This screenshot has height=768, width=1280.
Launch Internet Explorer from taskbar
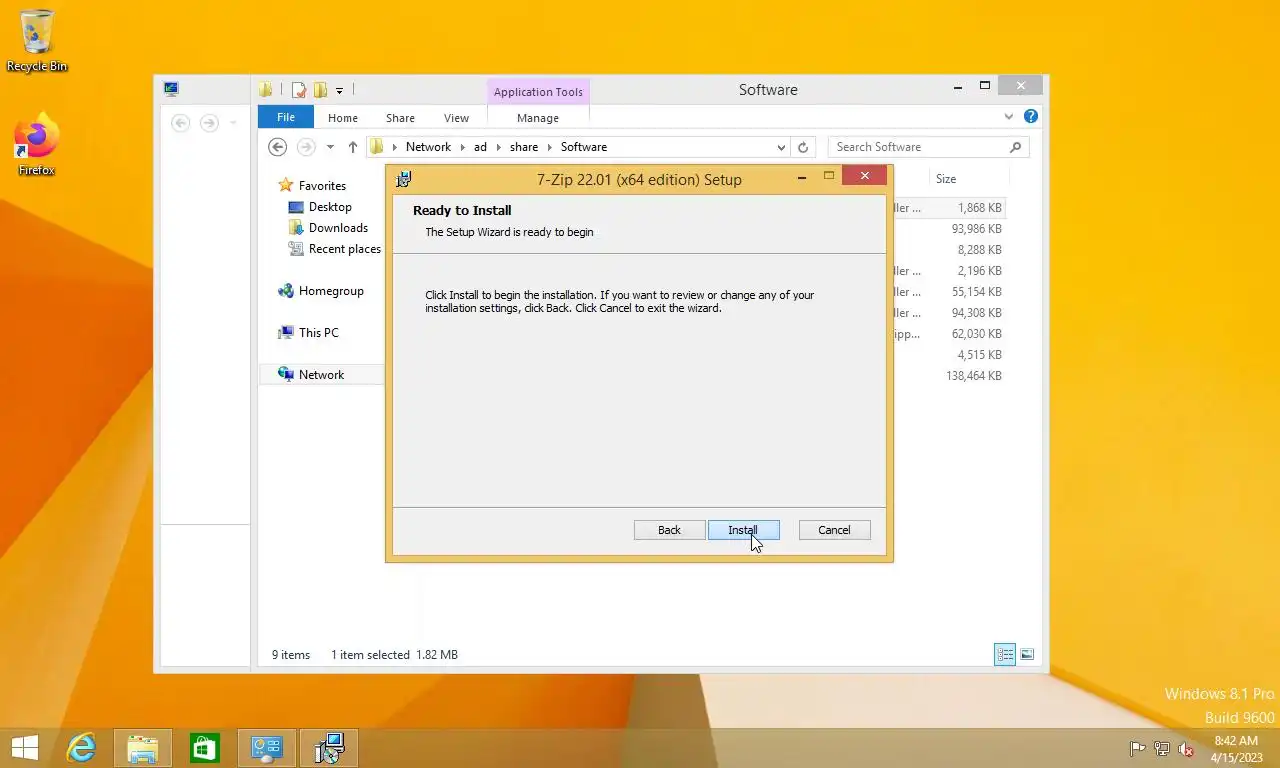coord(81,748)
